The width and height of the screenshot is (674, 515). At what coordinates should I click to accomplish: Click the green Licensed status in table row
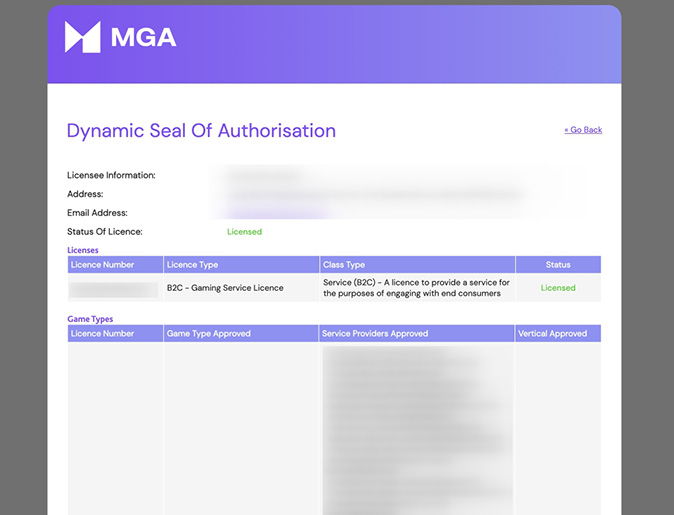tap(558, 288)
